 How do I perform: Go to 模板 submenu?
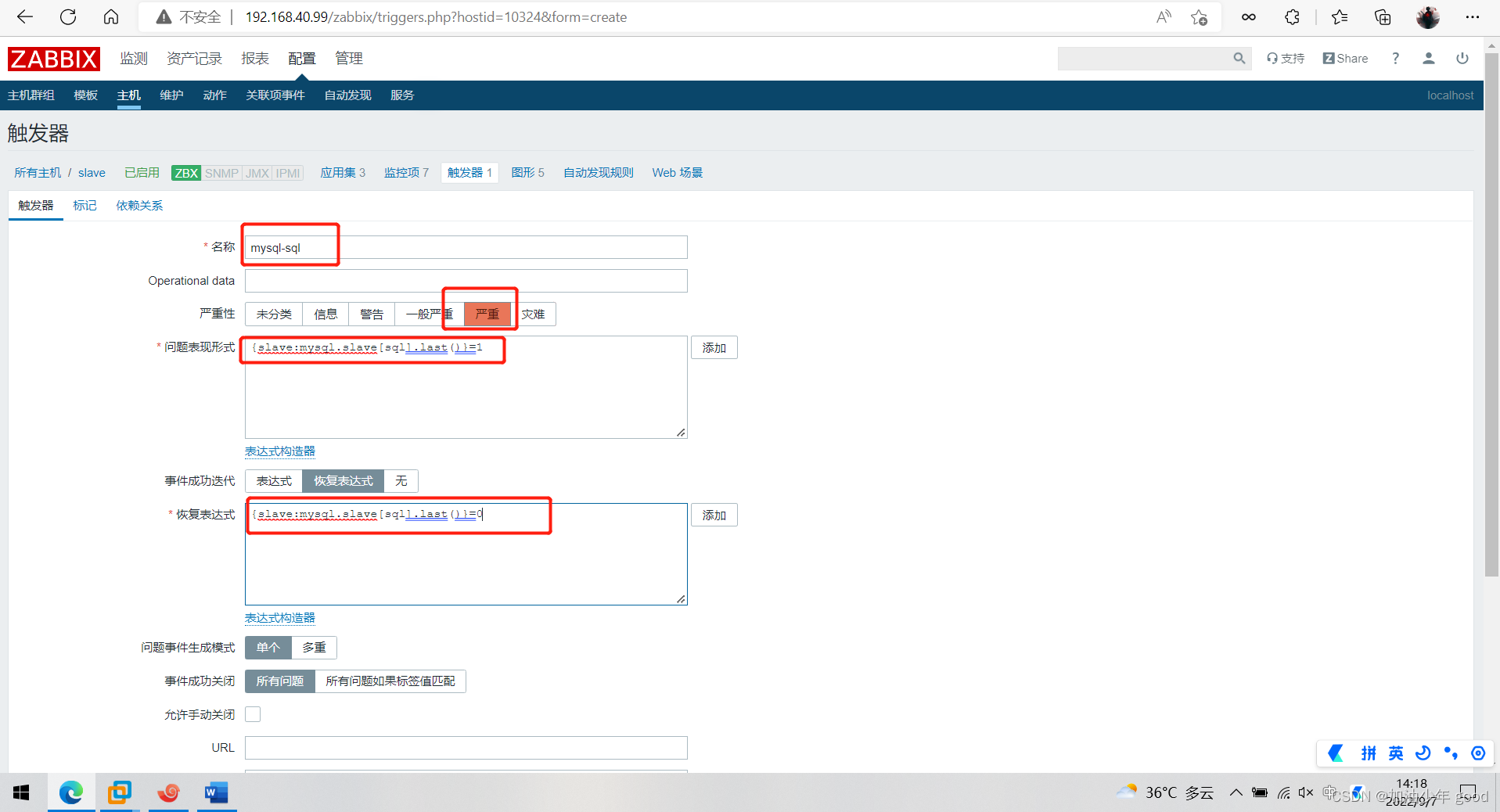[x=86, y=95]
